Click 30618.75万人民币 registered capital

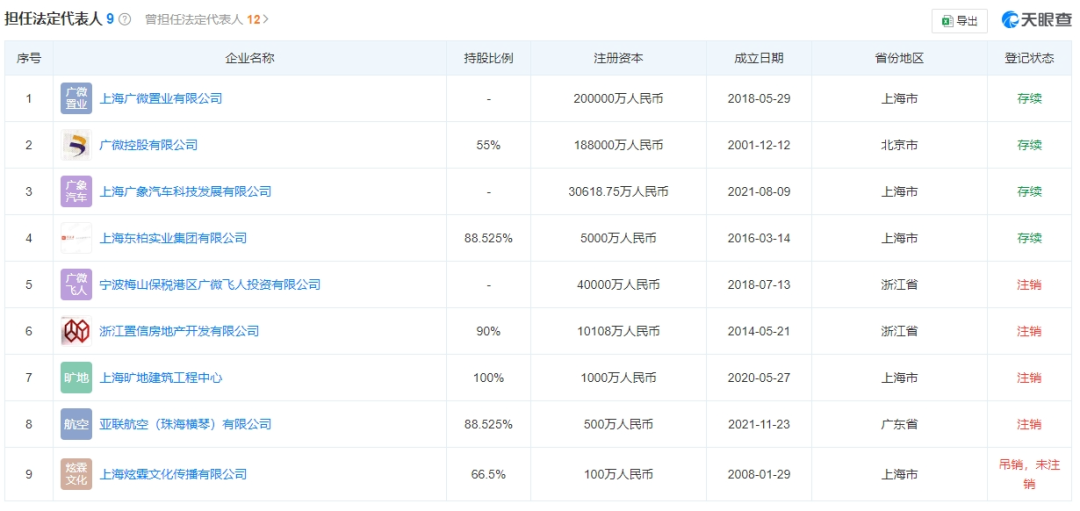pos(619,191)
